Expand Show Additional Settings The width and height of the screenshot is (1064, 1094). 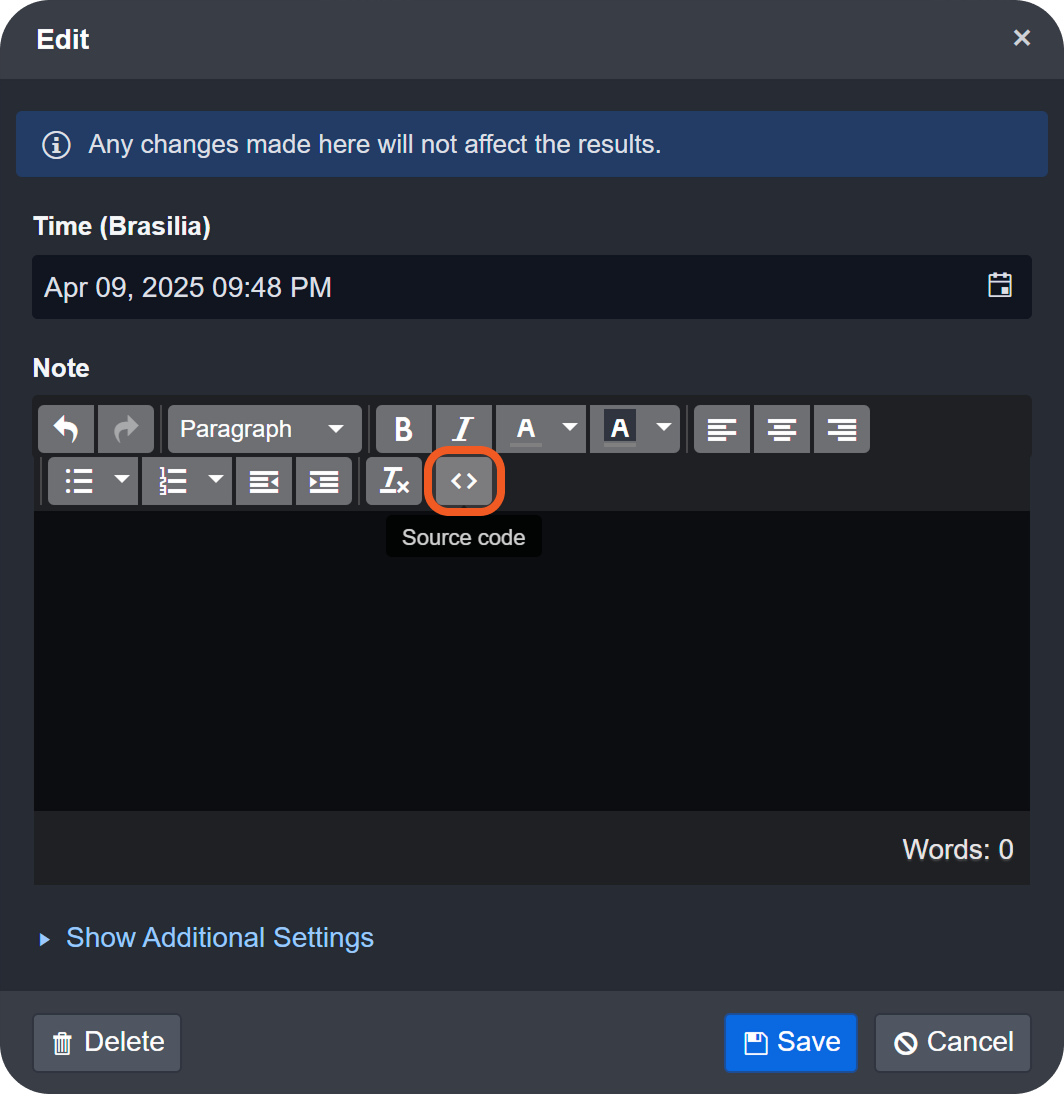219,938
